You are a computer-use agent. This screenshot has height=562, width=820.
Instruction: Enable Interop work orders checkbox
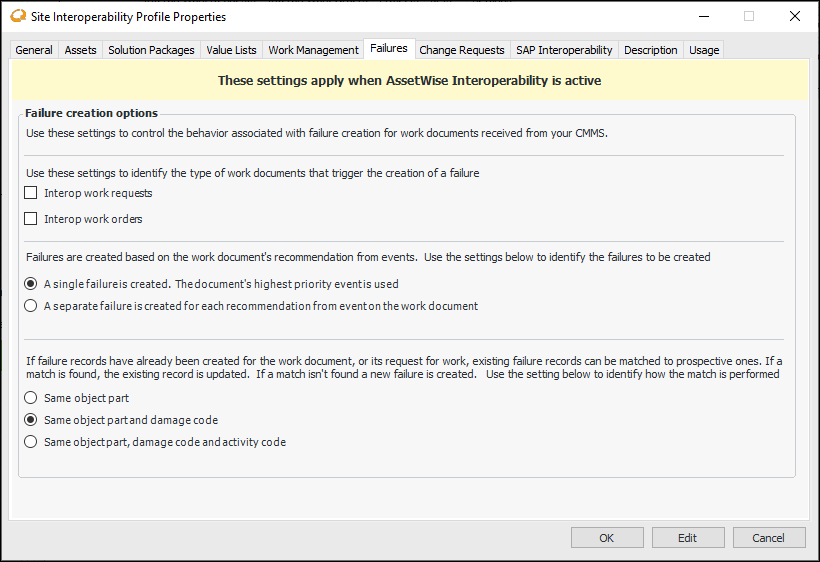tap(31, 219)
